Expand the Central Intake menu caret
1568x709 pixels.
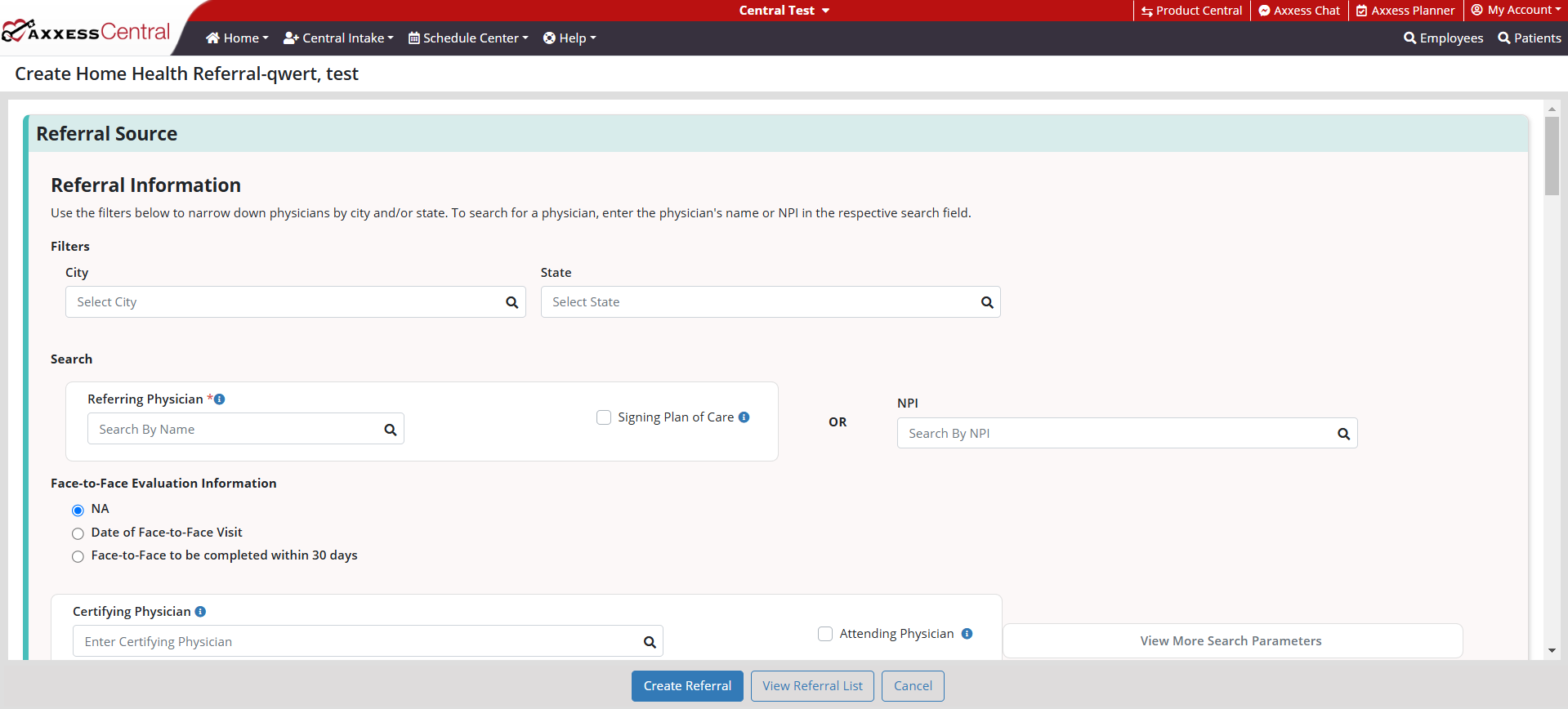pos(391,38)
